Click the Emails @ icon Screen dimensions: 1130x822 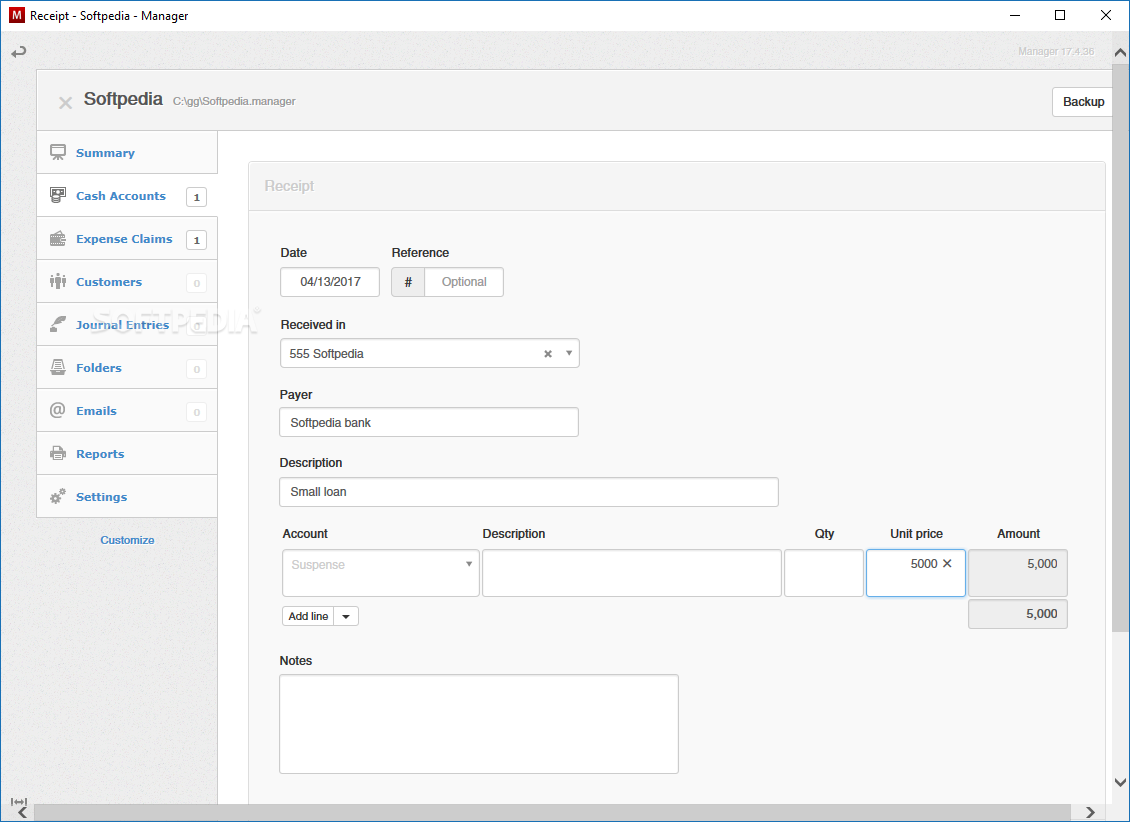click(x=58, y=411)
